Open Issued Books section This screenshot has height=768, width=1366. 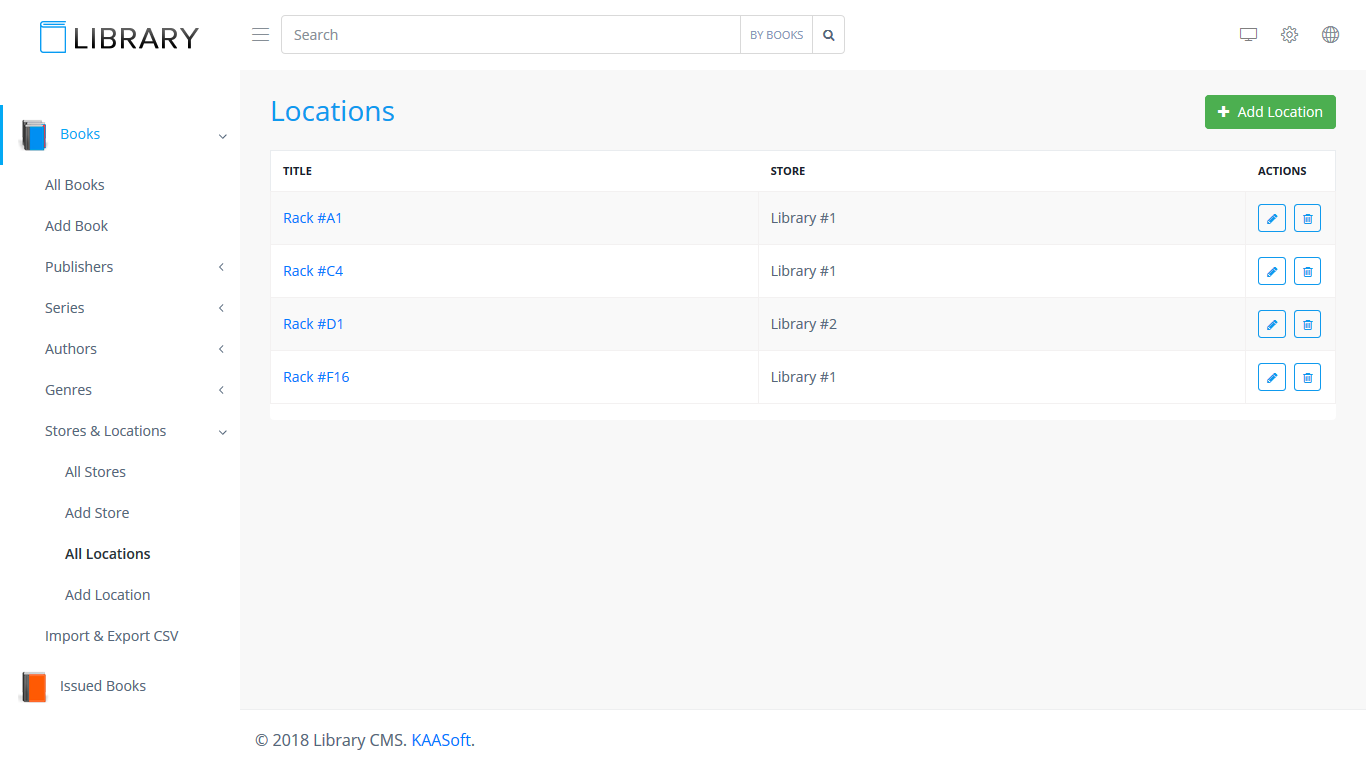[102, 686]
